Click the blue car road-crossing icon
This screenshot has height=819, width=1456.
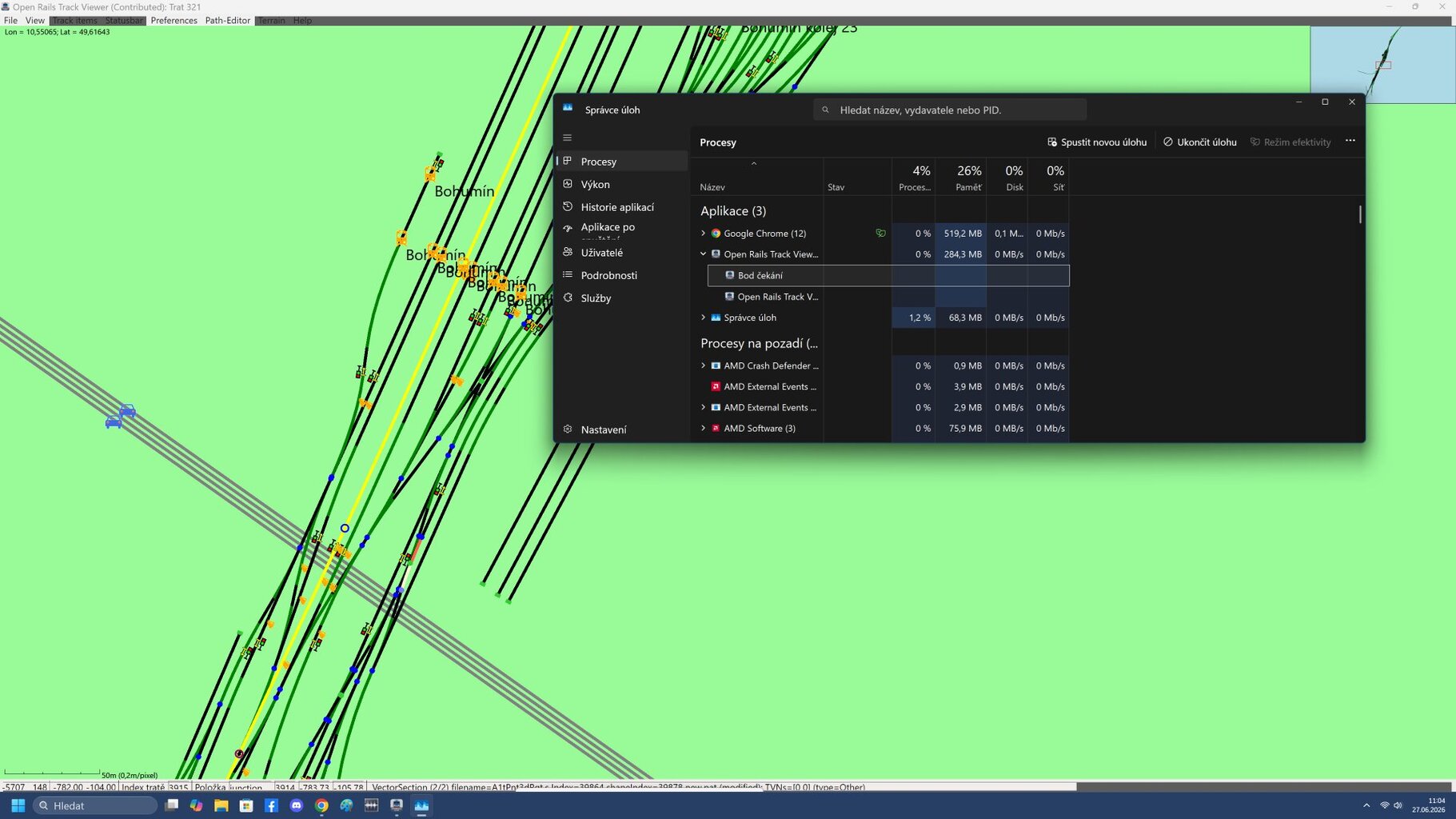click(120, 417)
